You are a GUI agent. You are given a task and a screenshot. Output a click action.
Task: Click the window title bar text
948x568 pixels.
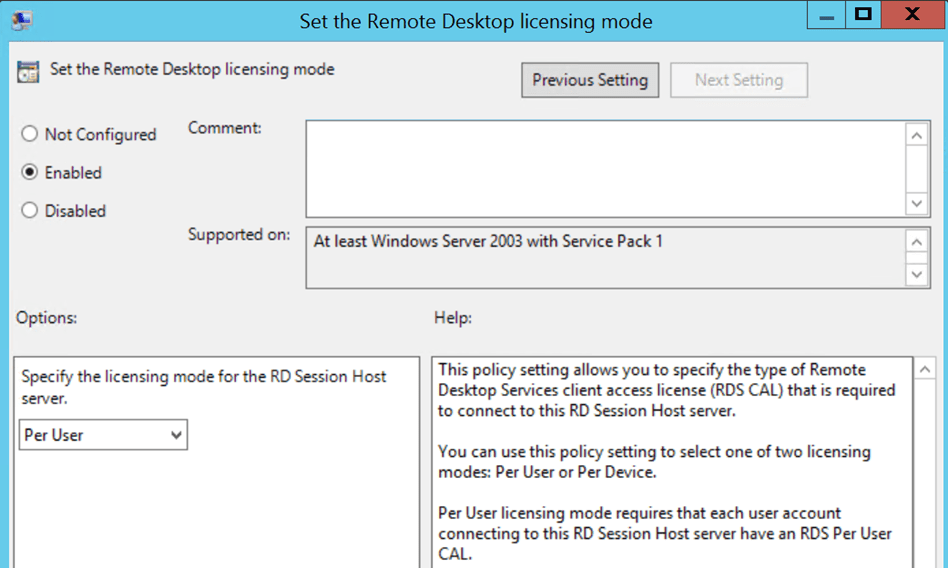pyautogui.click(x=475, y=21)
